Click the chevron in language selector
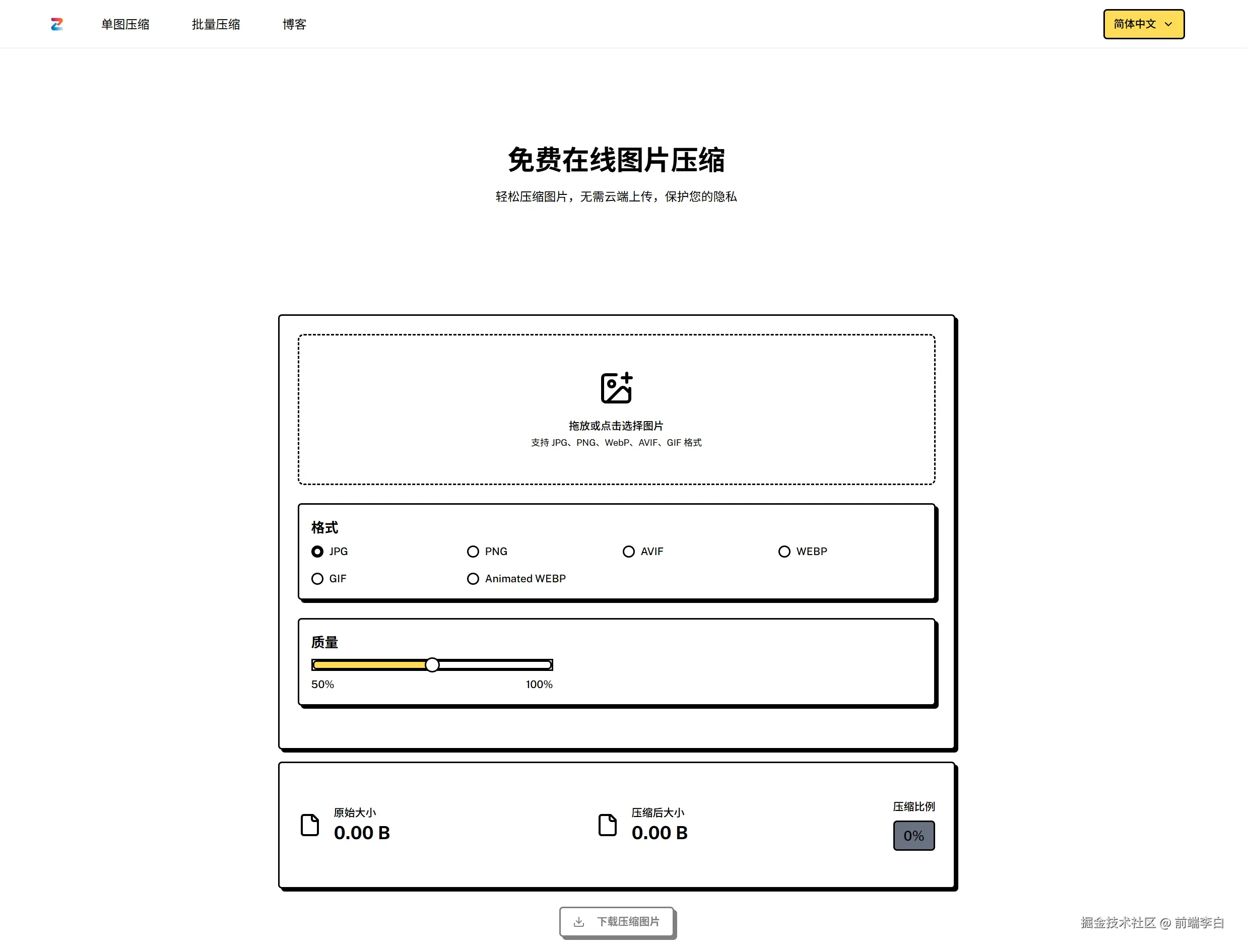This screenshot has height=952, width=1247. [x=1168, y=24]
